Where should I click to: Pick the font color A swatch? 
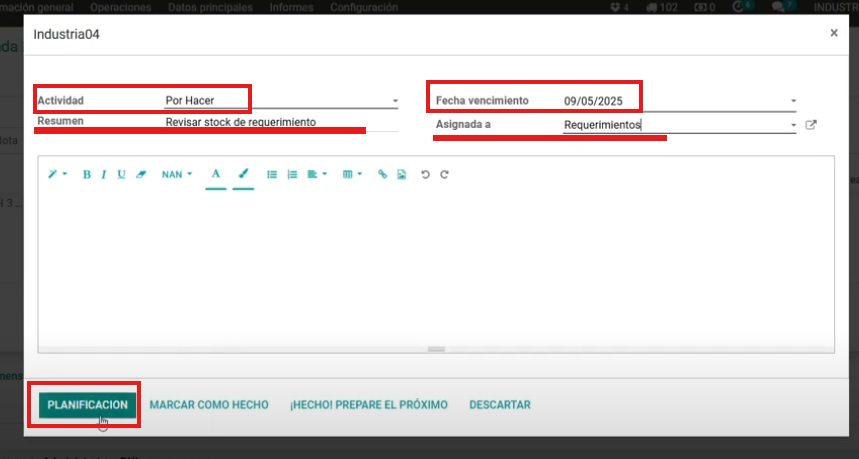pyautogui.click(x=215, y=174)
